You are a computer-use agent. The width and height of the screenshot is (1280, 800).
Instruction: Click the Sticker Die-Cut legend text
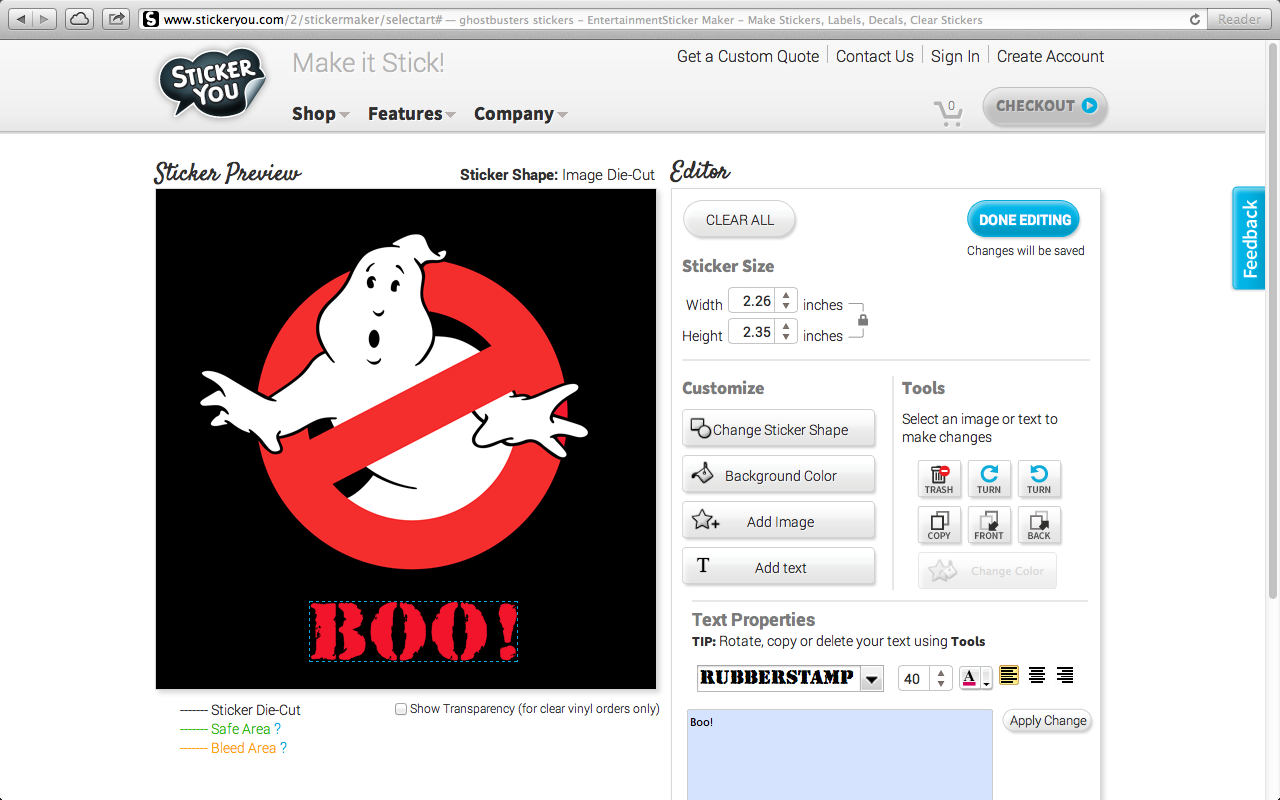pyautogui.click(x=255, y=710)
